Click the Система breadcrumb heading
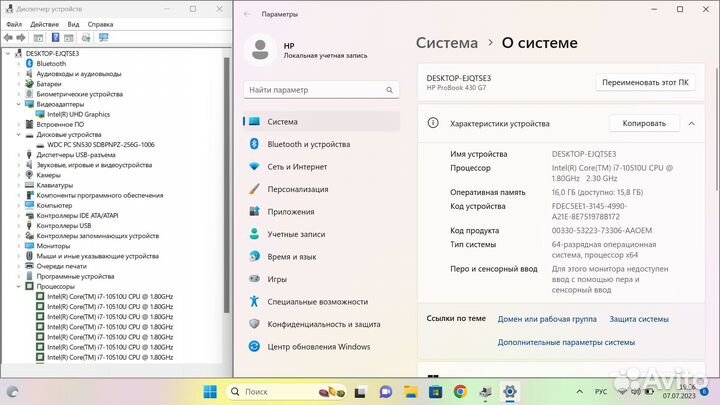This screenshot has height=405, width=720. [447, 43]
